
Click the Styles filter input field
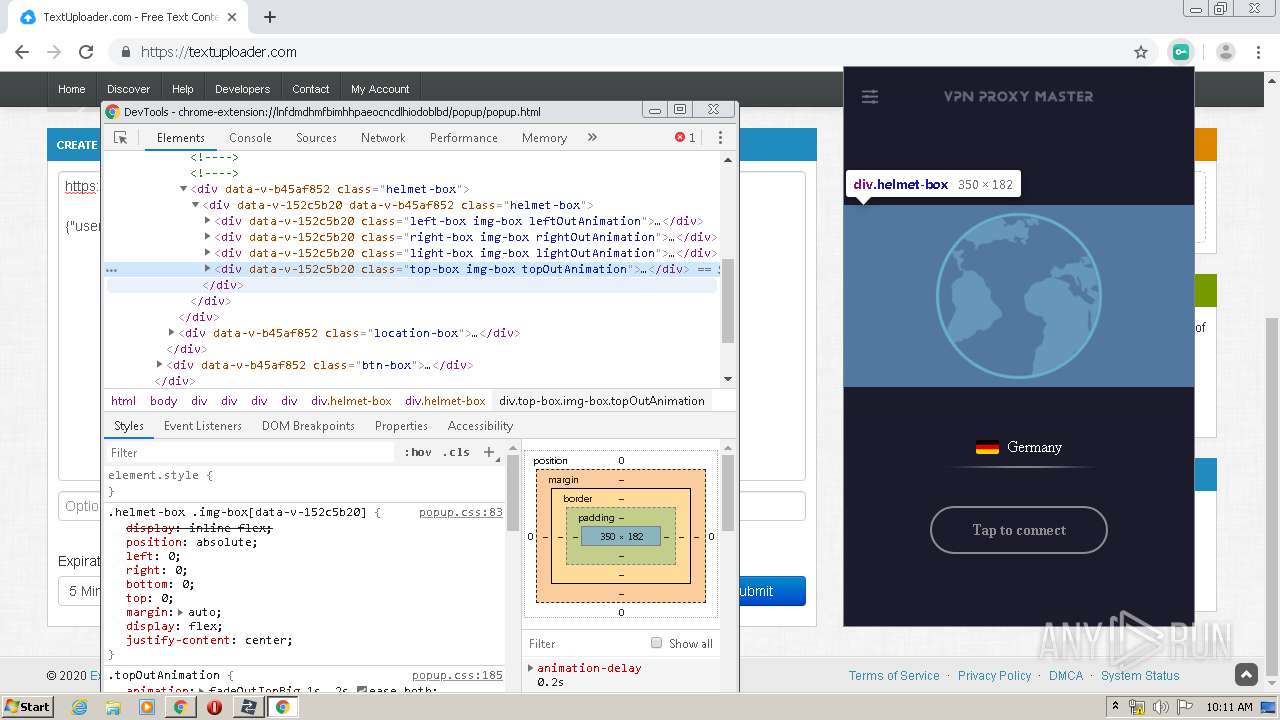[250, 452]
